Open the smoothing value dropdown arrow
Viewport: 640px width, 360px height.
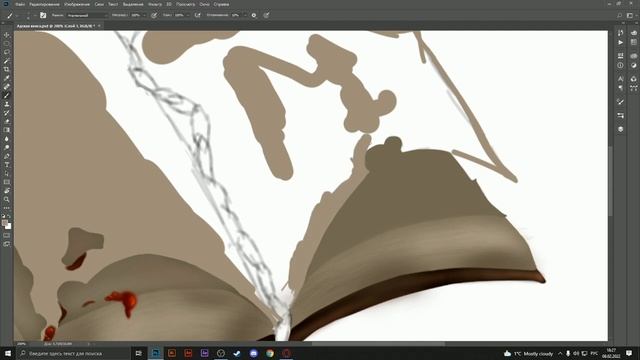(x=244, y=15)
